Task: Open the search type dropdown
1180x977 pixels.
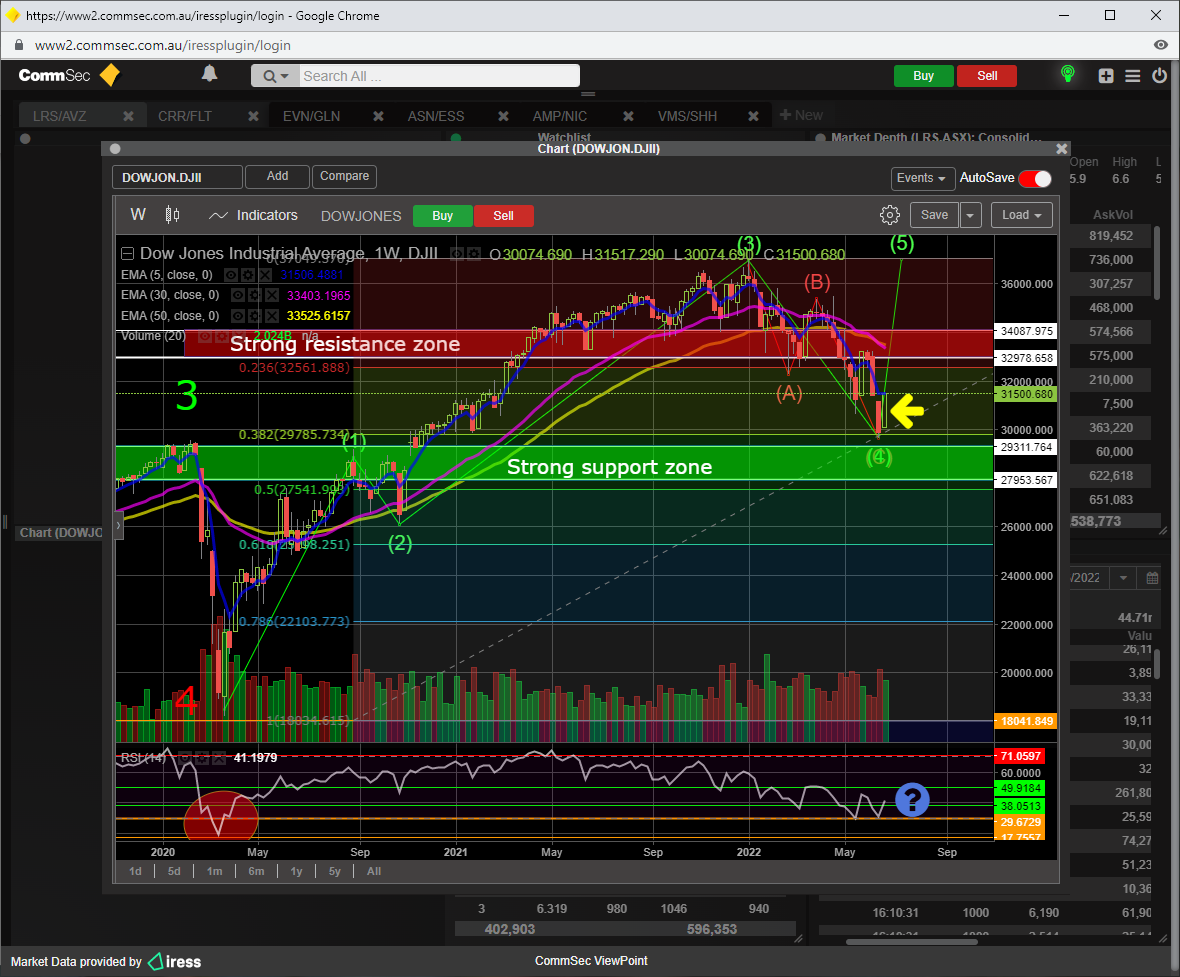Action: point(275,76)
